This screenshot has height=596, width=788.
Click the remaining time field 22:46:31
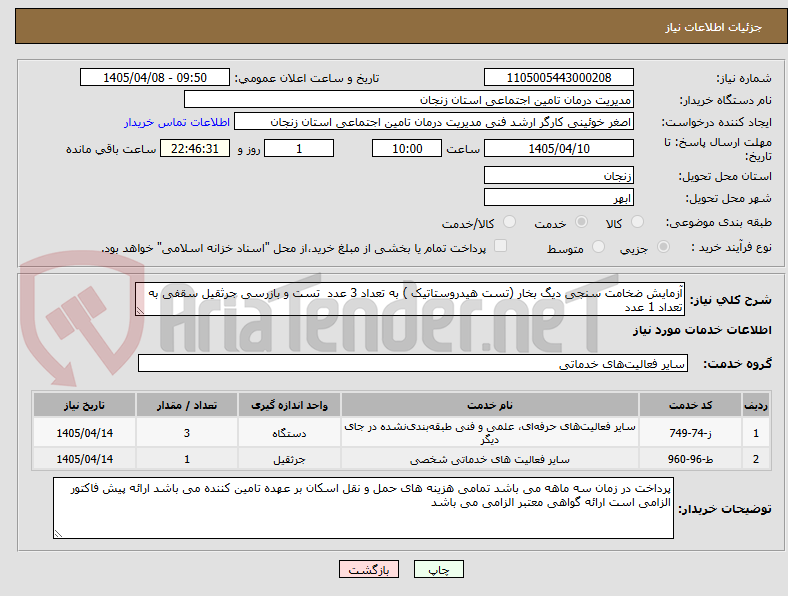[195, 148]
